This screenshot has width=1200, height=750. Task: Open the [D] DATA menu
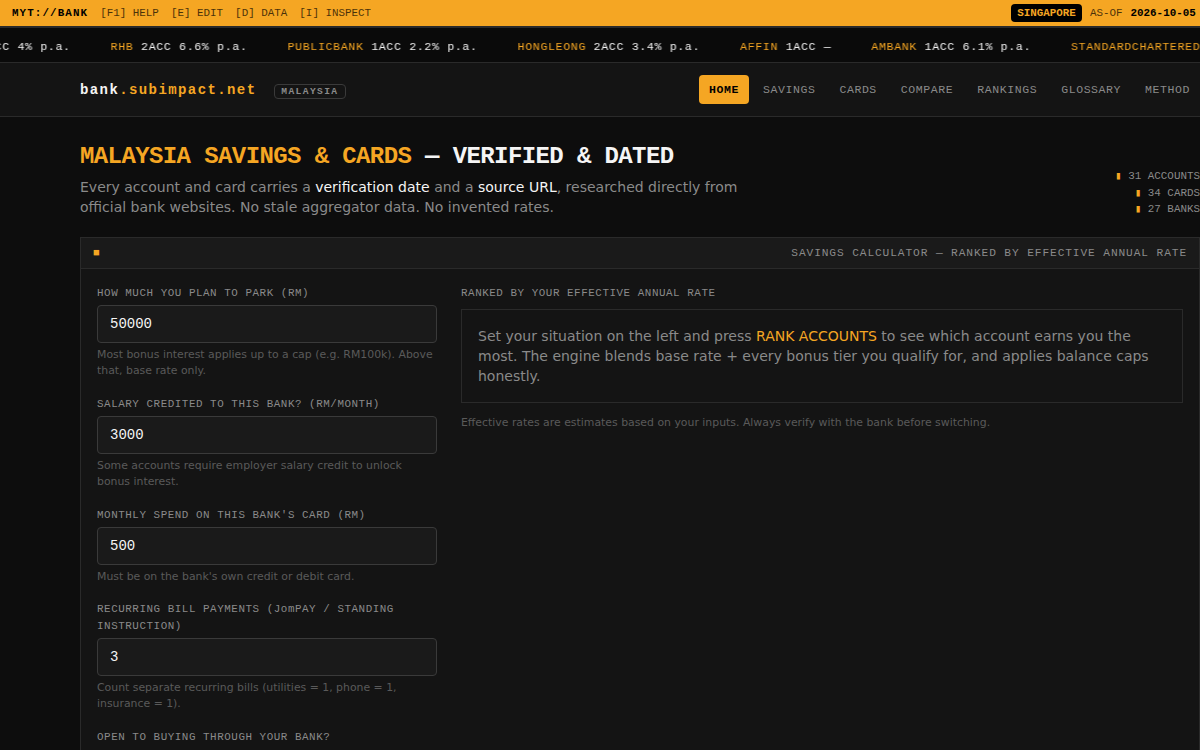pos(261,13)
